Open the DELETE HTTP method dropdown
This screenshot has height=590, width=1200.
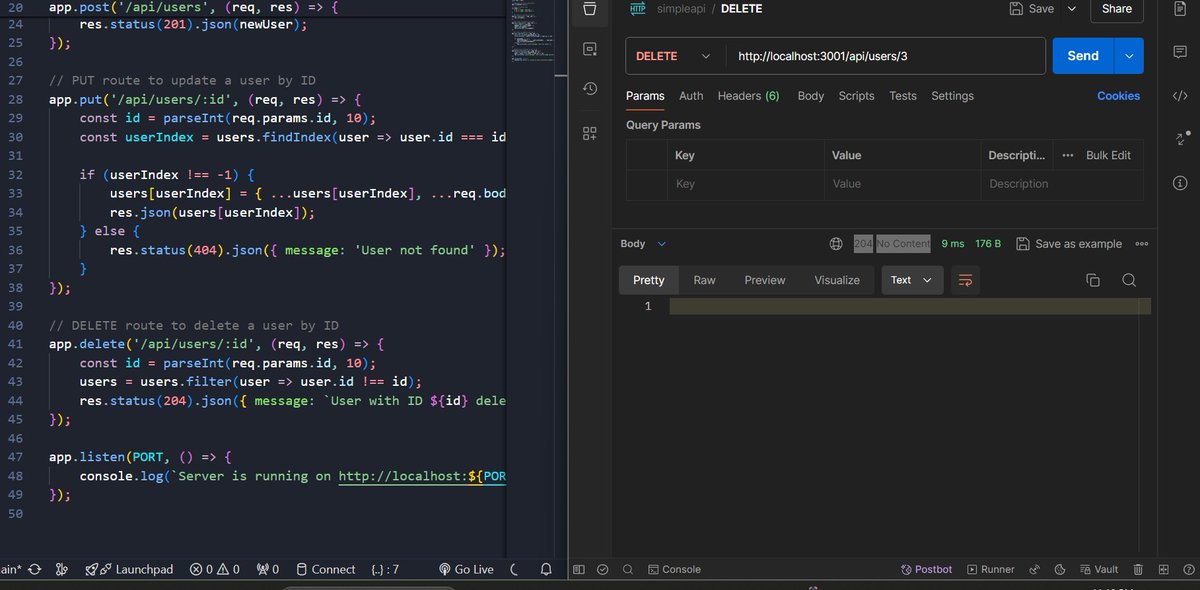(675, 56)
